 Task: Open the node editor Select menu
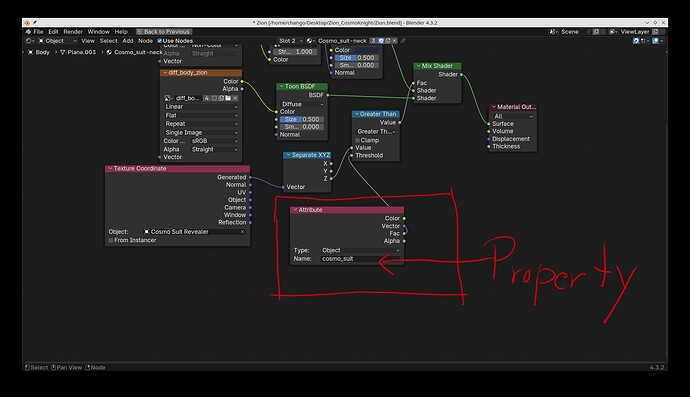coord(108,40)
